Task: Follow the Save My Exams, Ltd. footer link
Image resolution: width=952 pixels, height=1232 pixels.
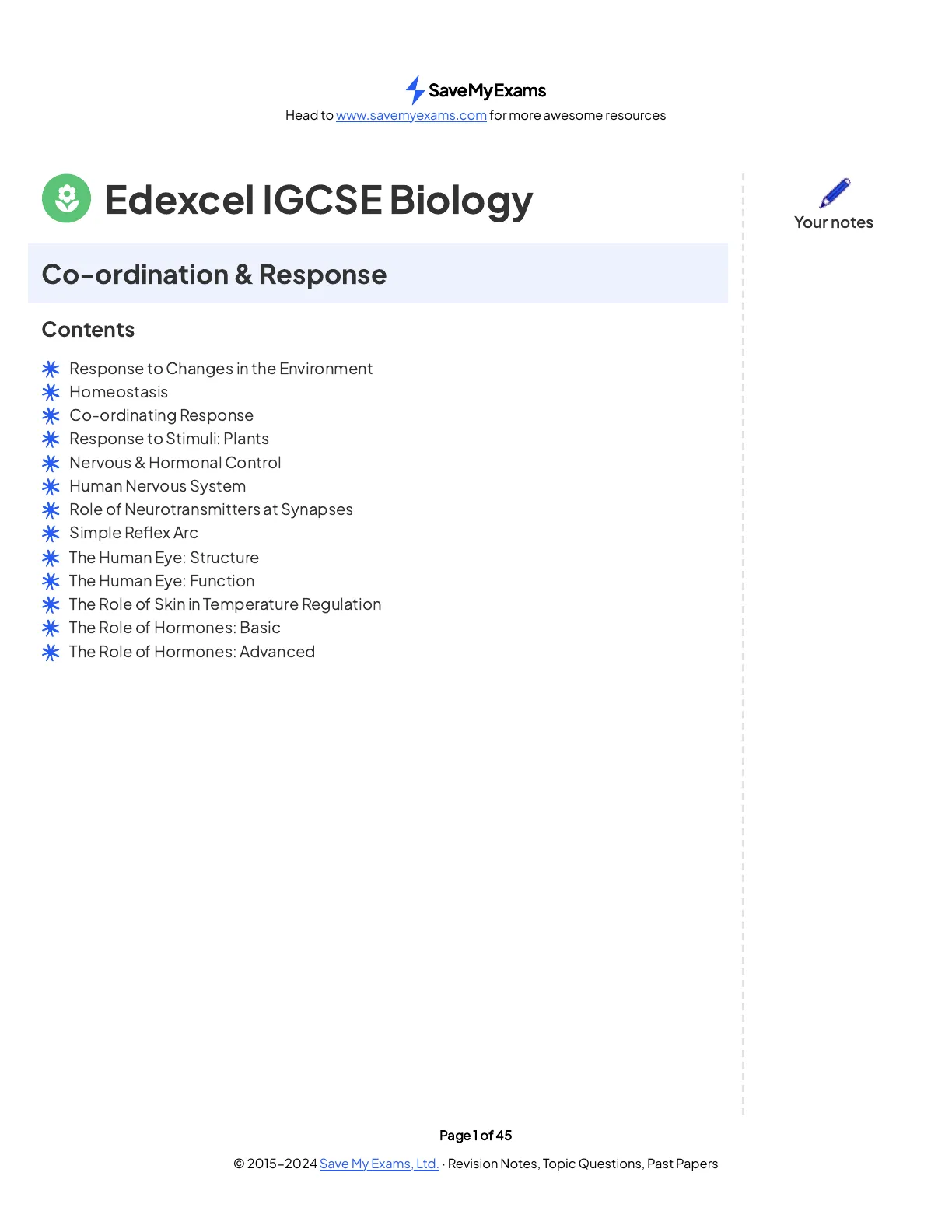Action: coord(379,1164)
